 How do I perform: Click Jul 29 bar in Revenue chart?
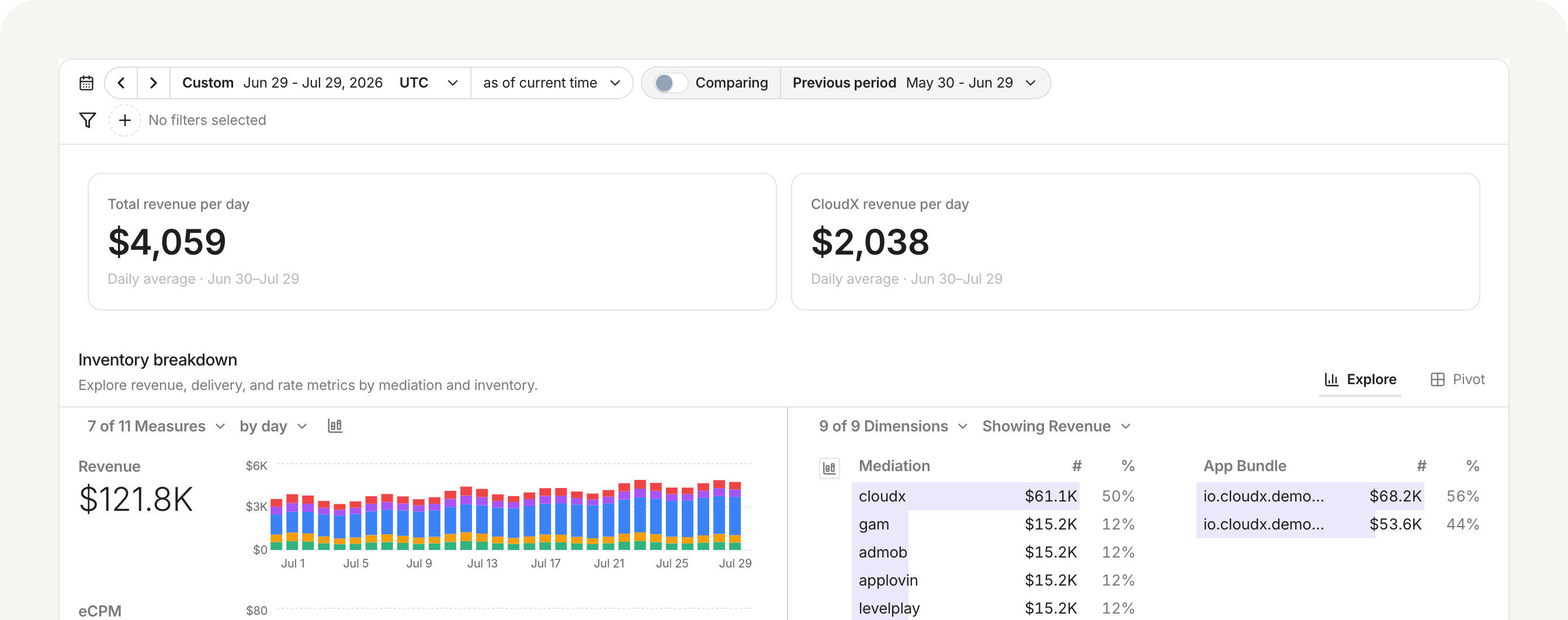(x=735, y=515)
